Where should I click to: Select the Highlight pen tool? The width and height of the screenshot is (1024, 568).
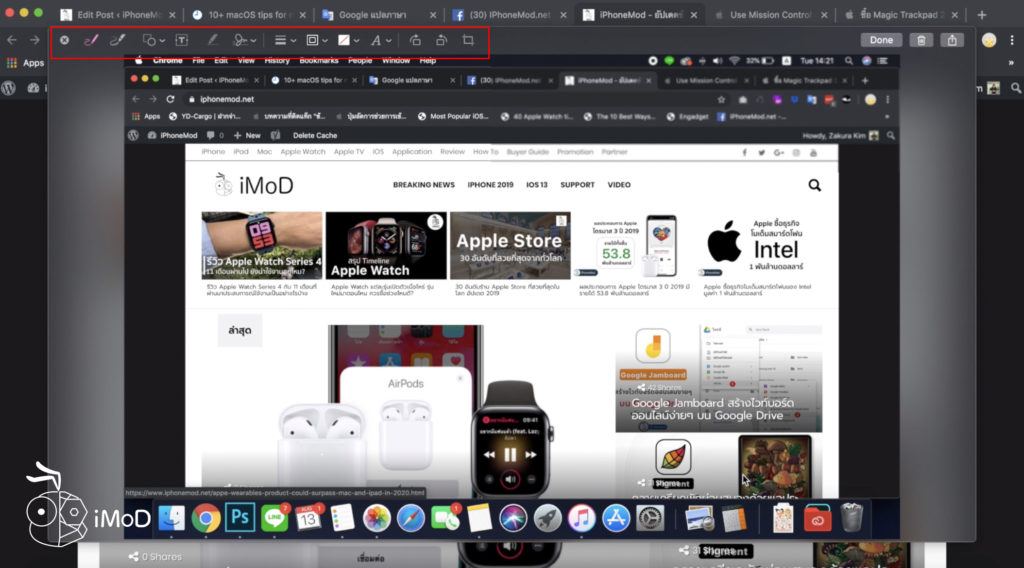click(212, 40)
